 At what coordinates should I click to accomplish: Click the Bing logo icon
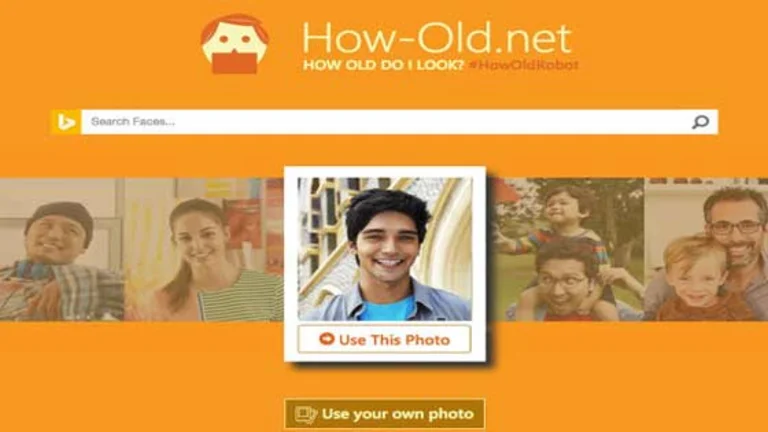tap(66, 121)
